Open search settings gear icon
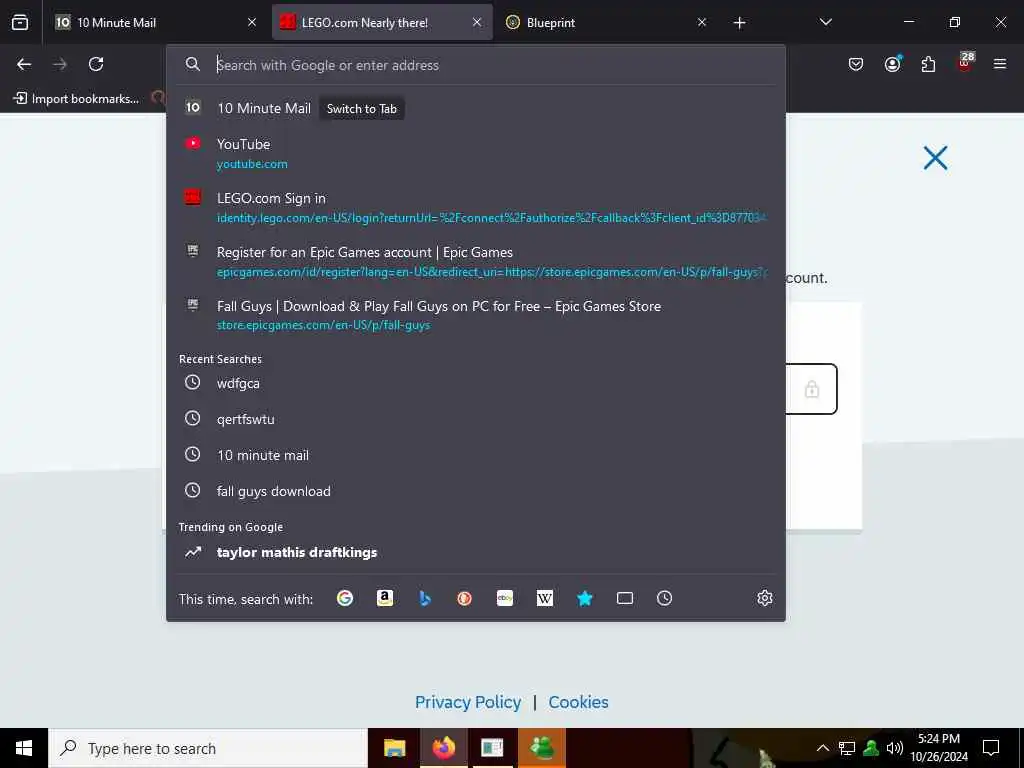1024x768 pixels. click(765, 598)
